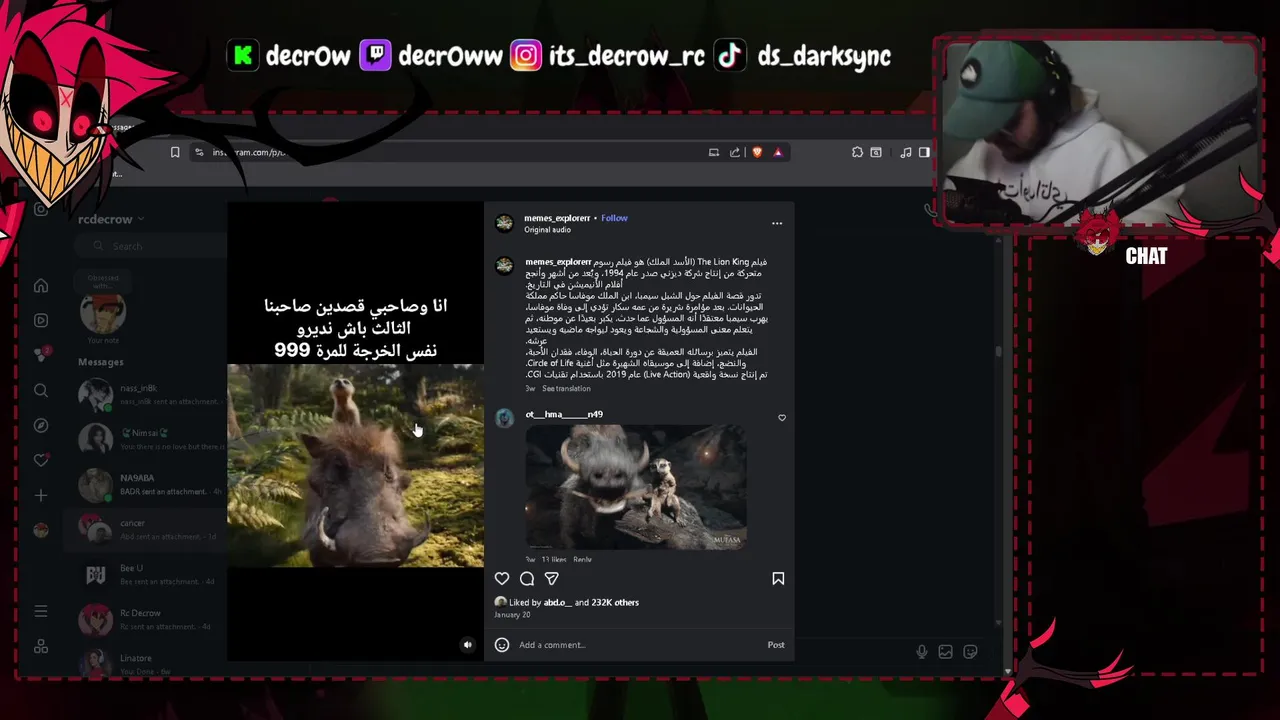Open the Brave Shields lion icon
Viewport: 1280px width, 720px height.
757,152
